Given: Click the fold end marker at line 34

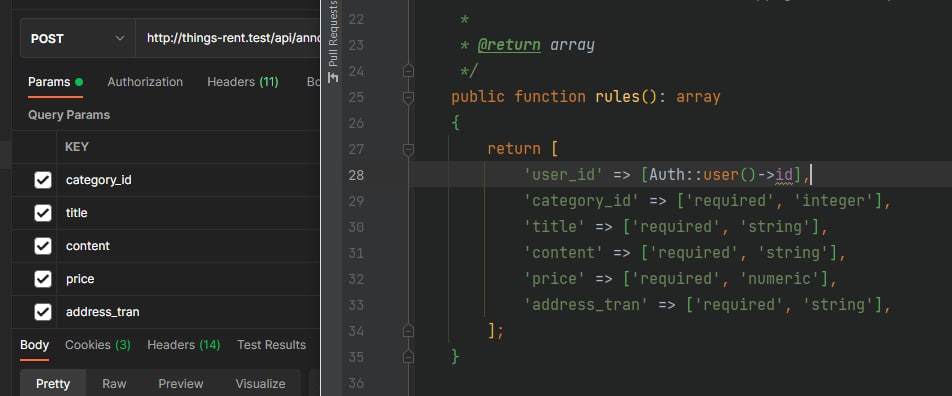Looking at the screenshot, I should click(408, 330).
